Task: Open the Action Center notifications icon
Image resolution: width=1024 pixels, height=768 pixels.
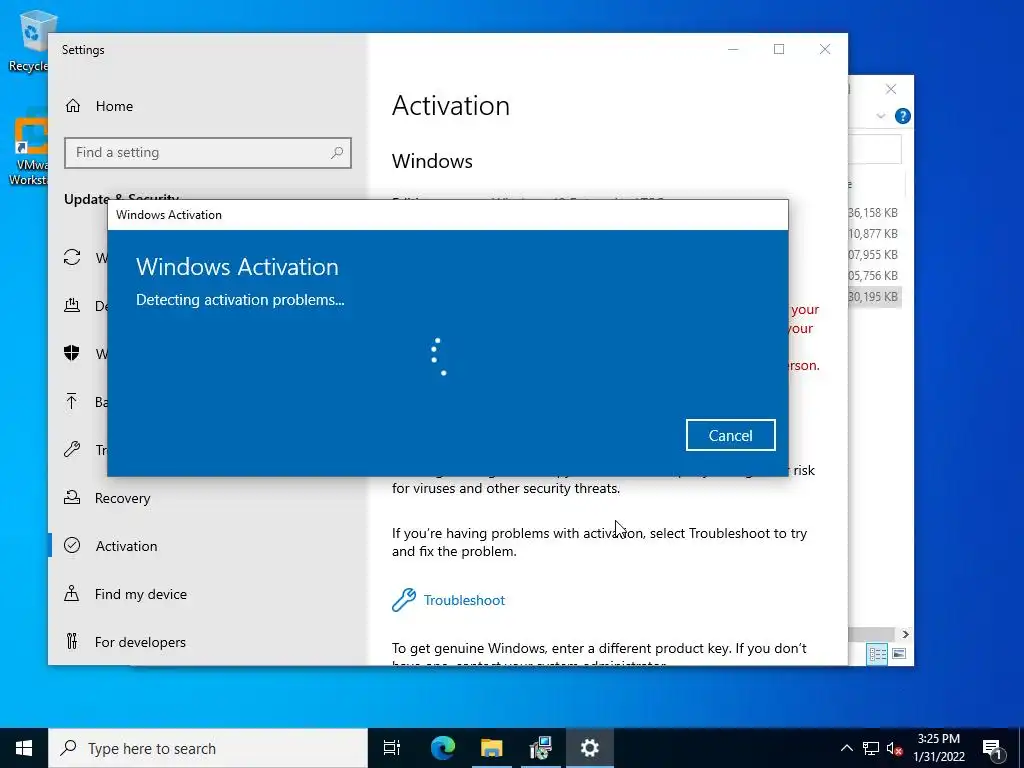Action: pyautogui.click(x=993, y=748)
